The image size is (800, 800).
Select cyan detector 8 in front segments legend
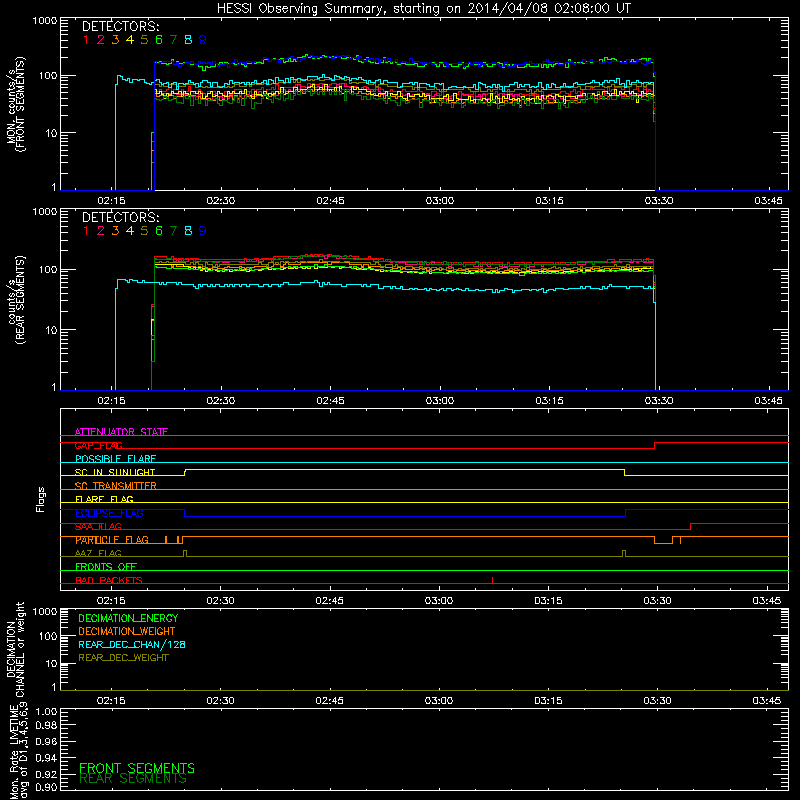pos(188,40)
